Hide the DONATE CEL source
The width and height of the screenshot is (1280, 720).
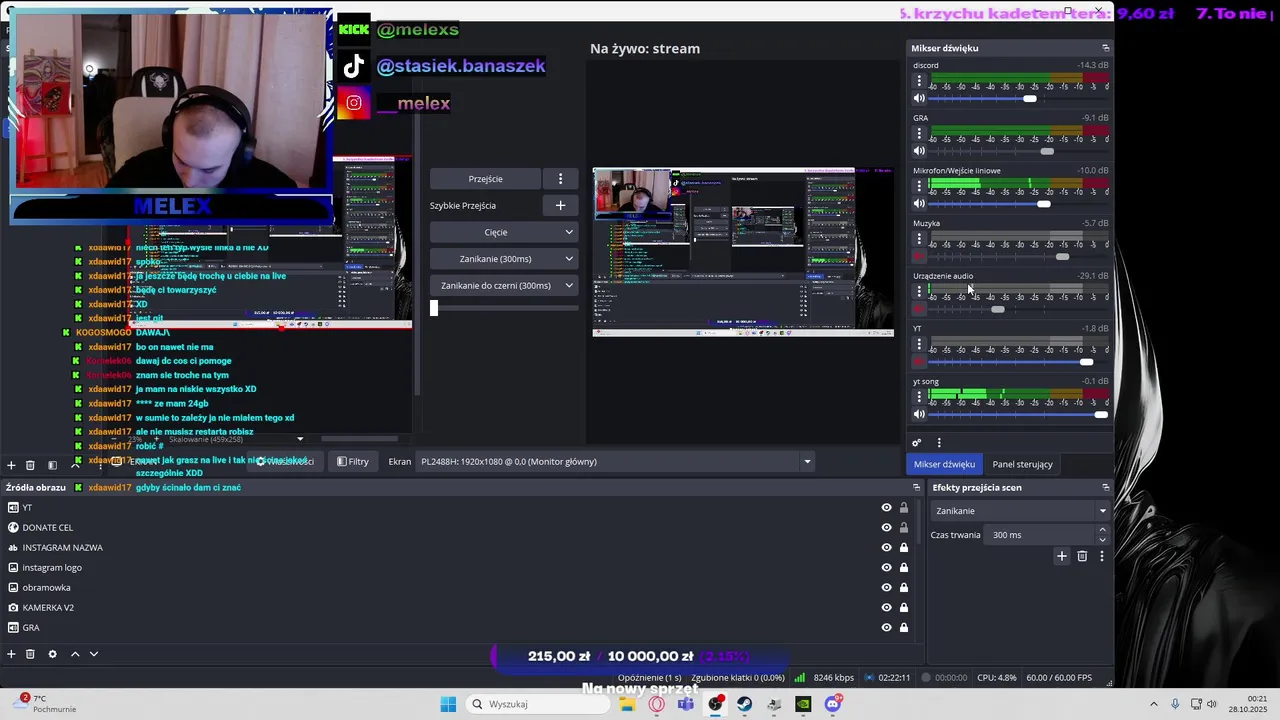(x=886, y=528)
